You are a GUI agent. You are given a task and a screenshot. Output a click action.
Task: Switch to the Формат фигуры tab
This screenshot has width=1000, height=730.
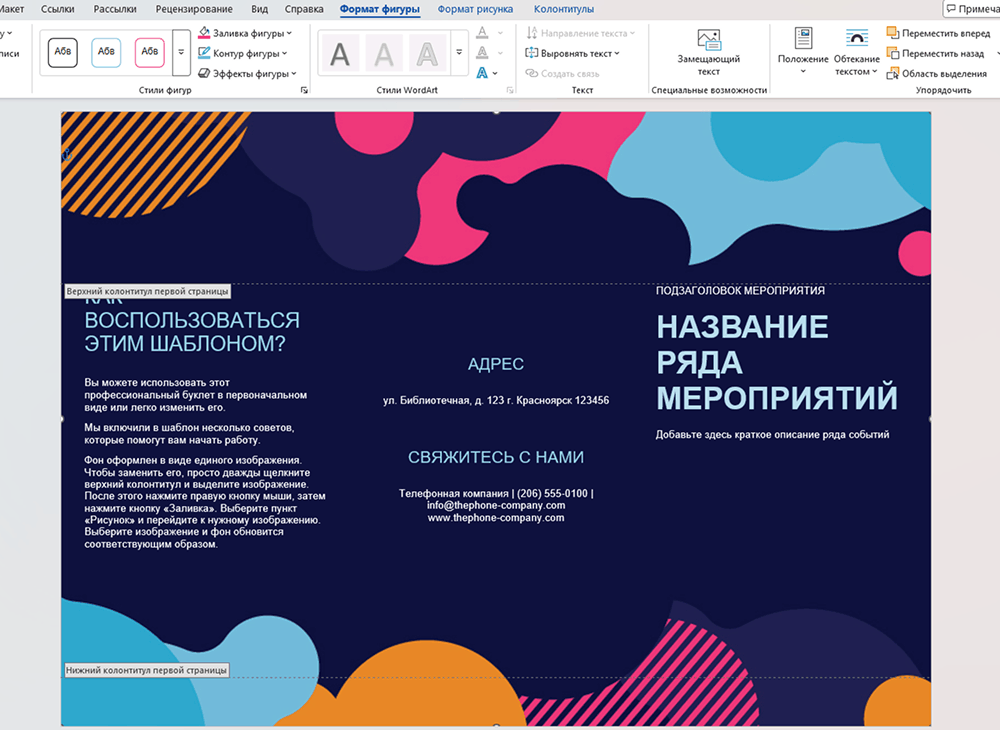(379, 9)
